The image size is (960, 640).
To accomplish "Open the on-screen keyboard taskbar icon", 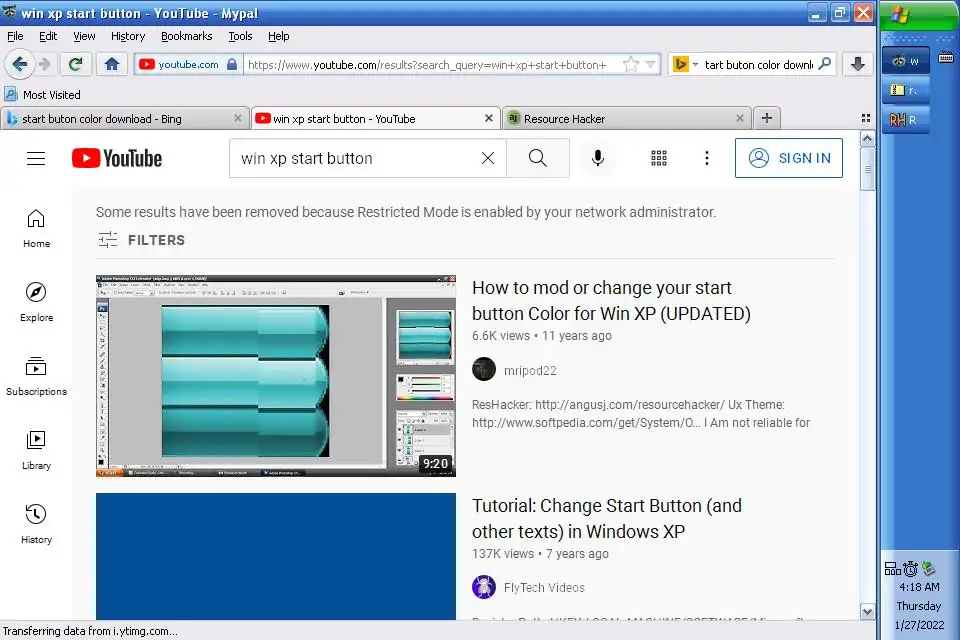I will tap(945, 58).
